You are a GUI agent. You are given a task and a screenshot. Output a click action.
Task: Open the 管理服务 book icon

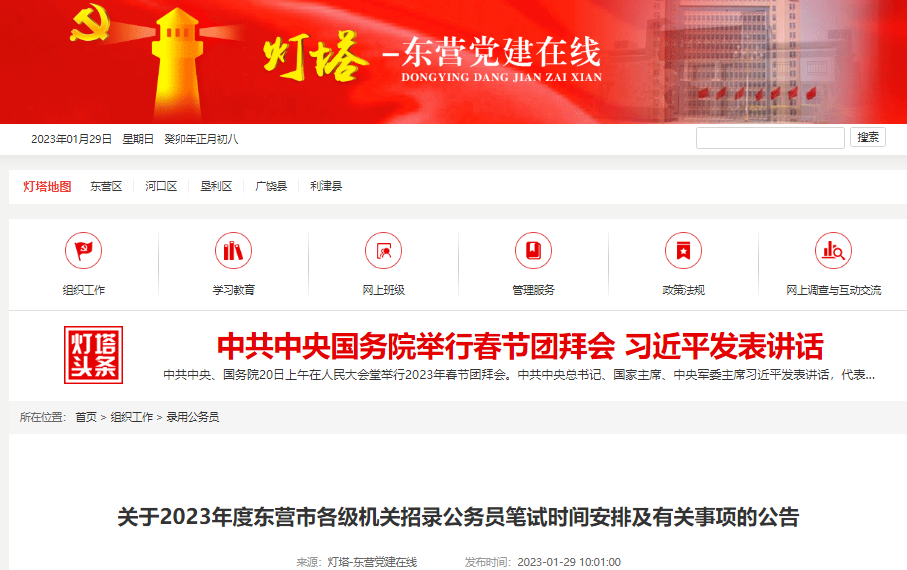click(x=533, y=251)
